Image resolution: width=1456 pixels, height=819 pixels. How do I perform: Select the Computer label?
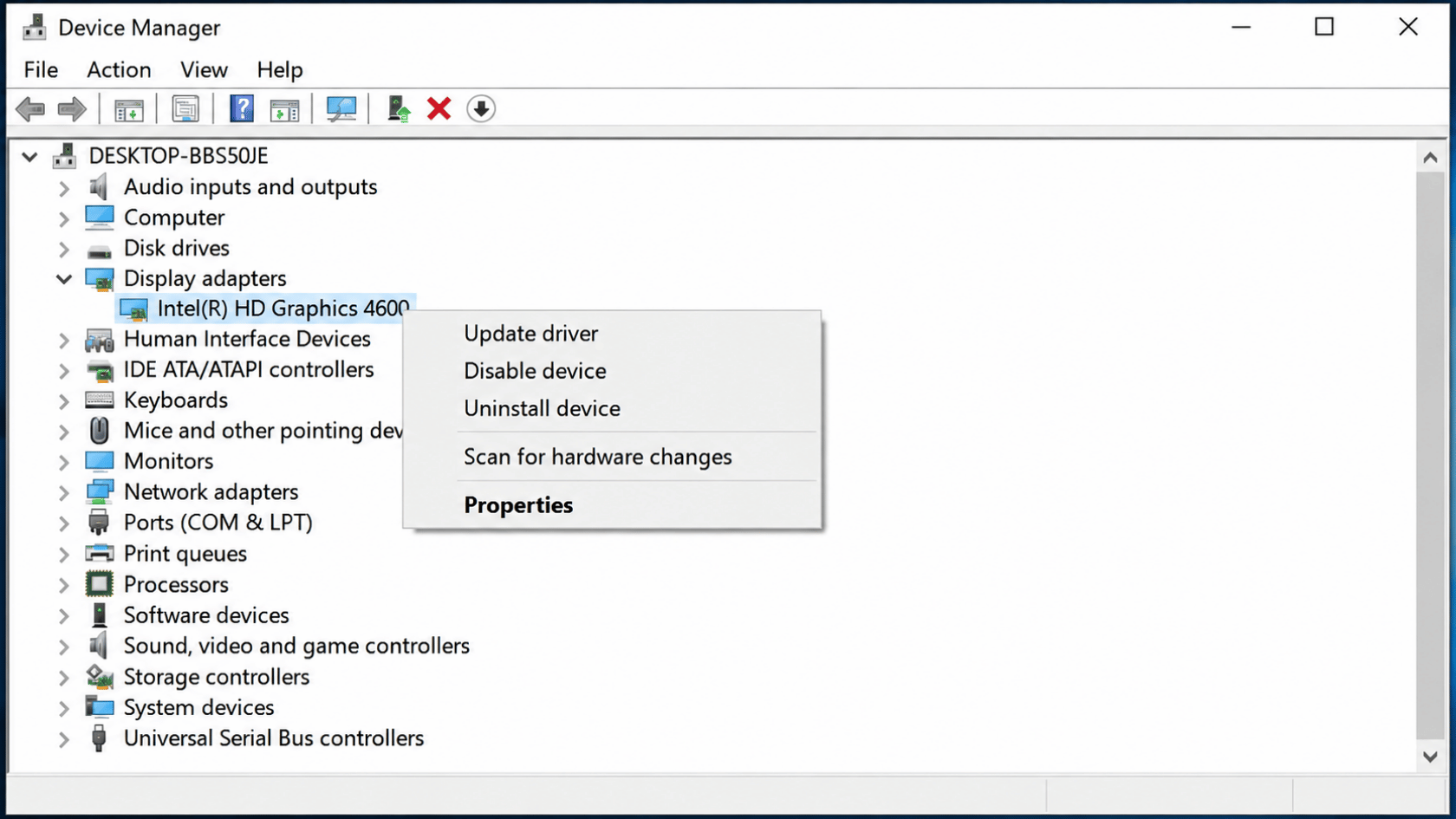(174, 218)
